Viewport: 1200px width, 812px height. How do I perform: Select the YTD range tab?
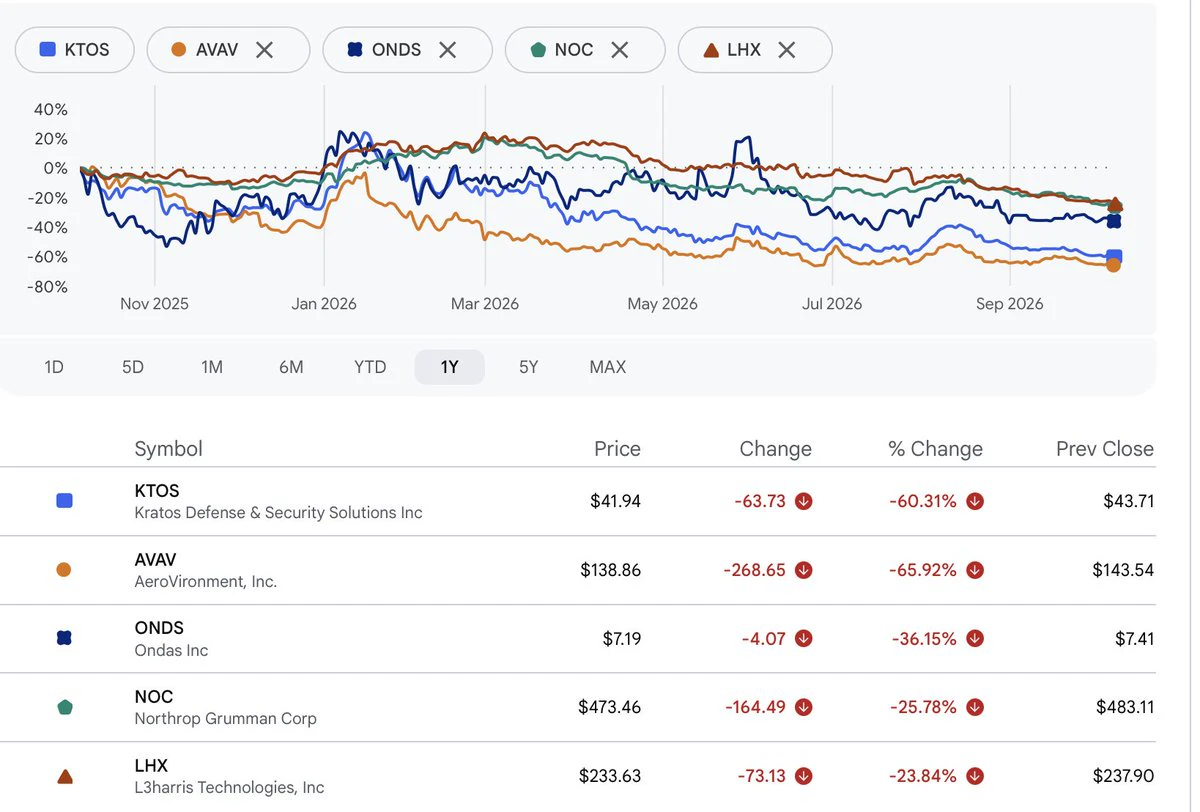click(370, 367)
